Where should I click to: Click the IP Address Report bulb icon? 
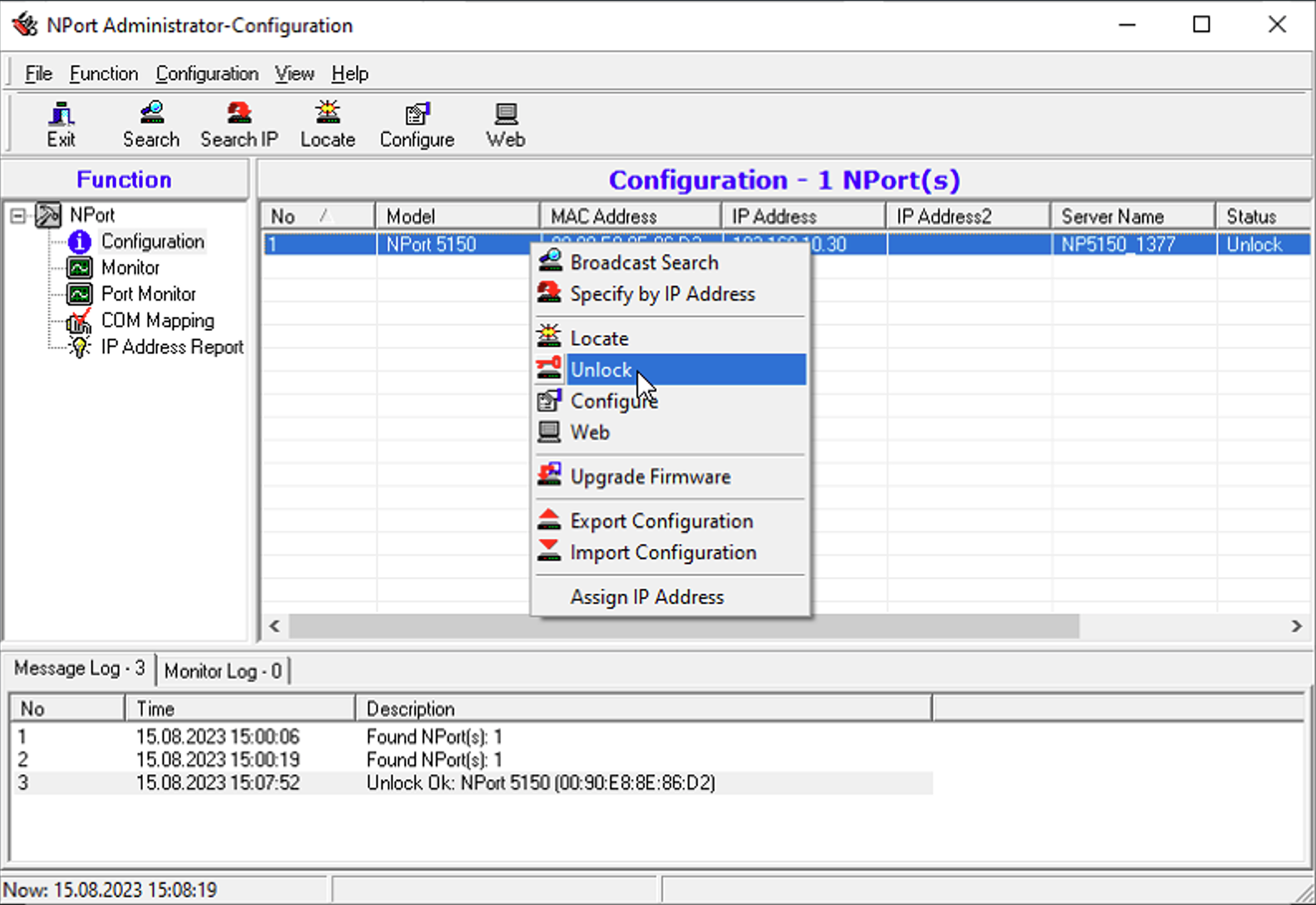[x=79, y=347]
